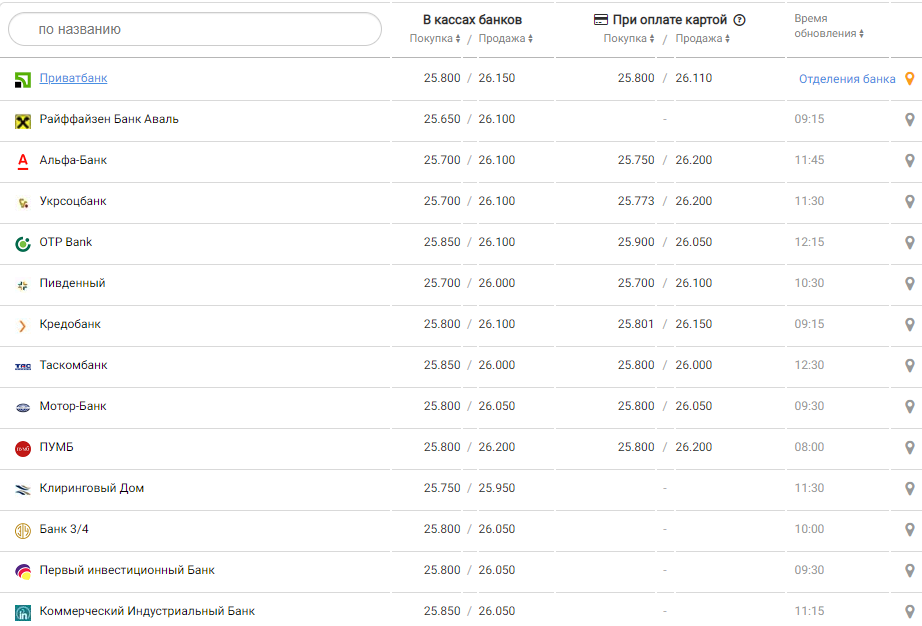
Task: Open the Приватбанк link
Action: coord(73,78)
